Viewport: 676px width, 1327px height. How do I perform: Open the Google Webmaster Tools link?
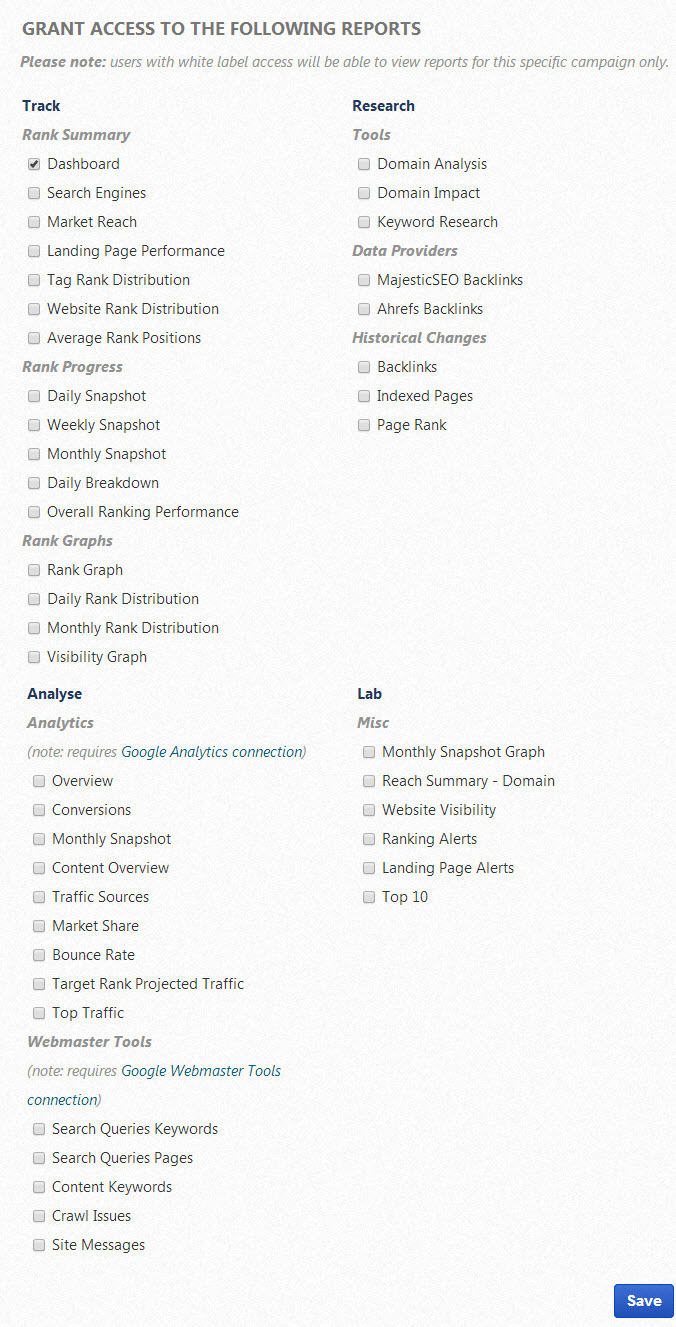(201, 1071)
